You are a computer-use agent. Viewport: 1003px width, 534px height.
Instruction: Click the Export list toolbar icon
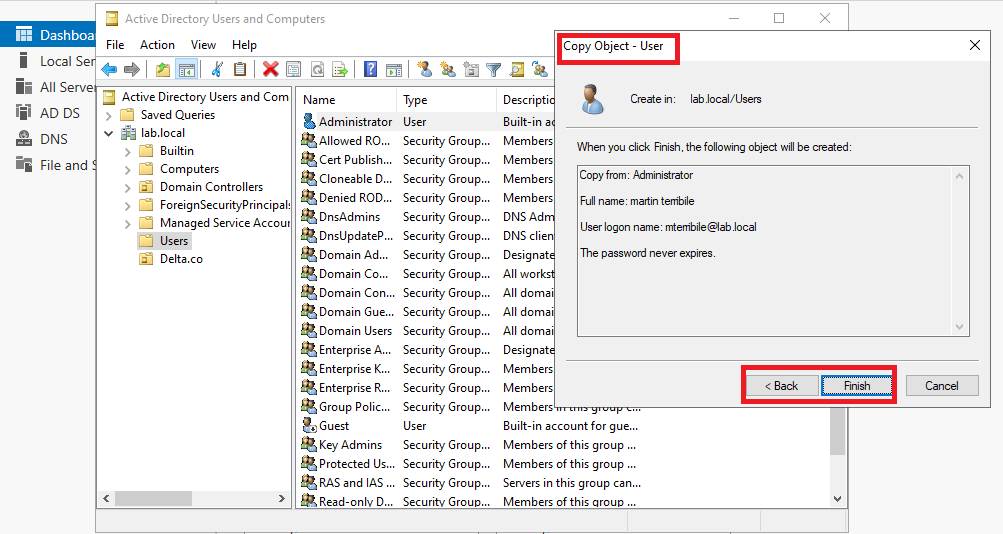(340, 69)
